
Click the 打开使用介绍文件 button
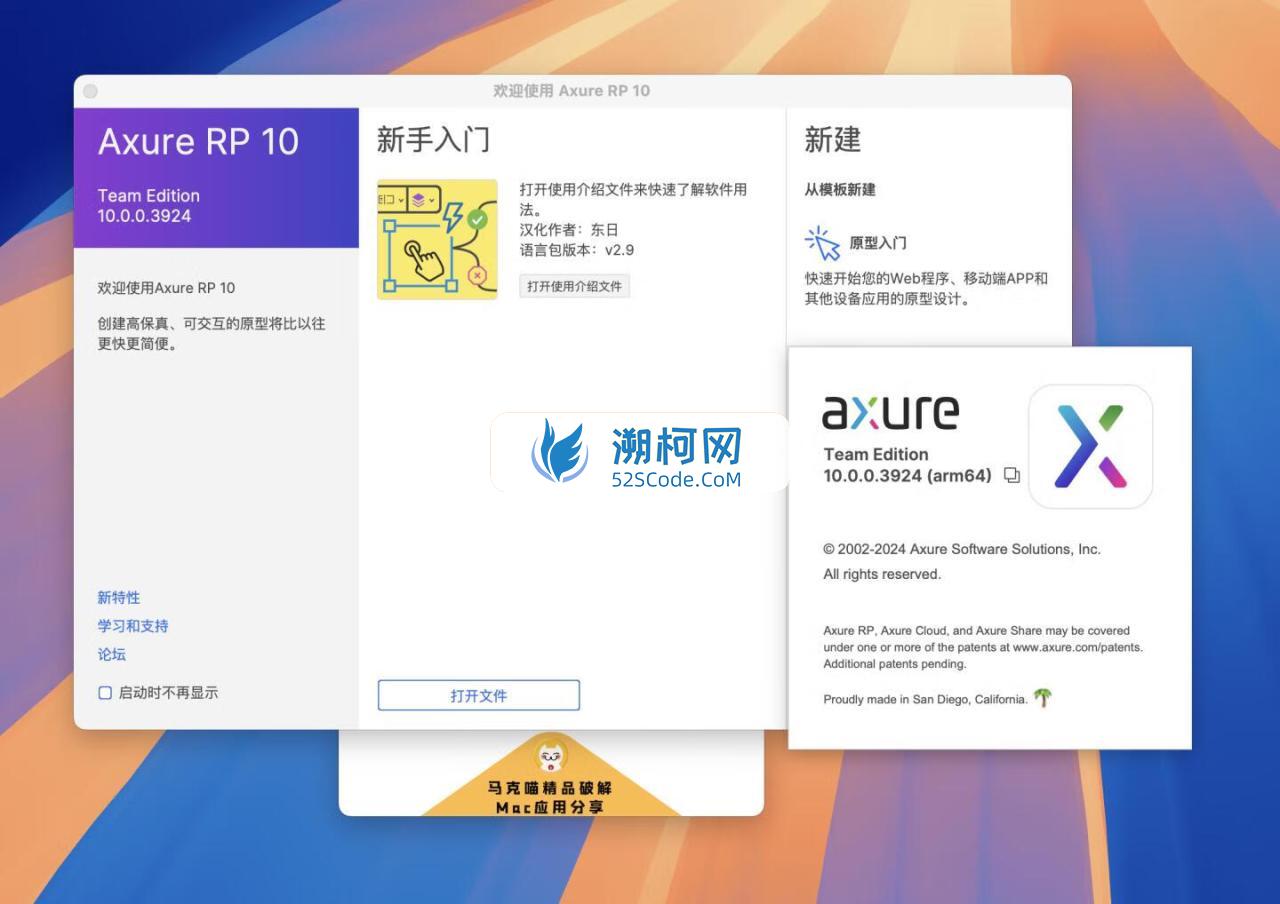574,286
